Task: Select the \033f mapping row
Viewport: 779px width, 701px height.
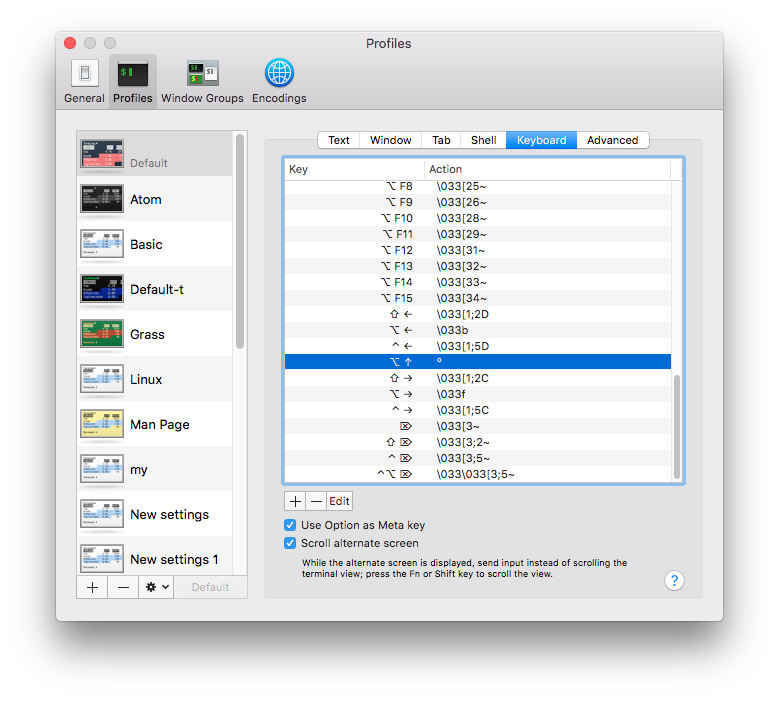Action: pos(477,394)
